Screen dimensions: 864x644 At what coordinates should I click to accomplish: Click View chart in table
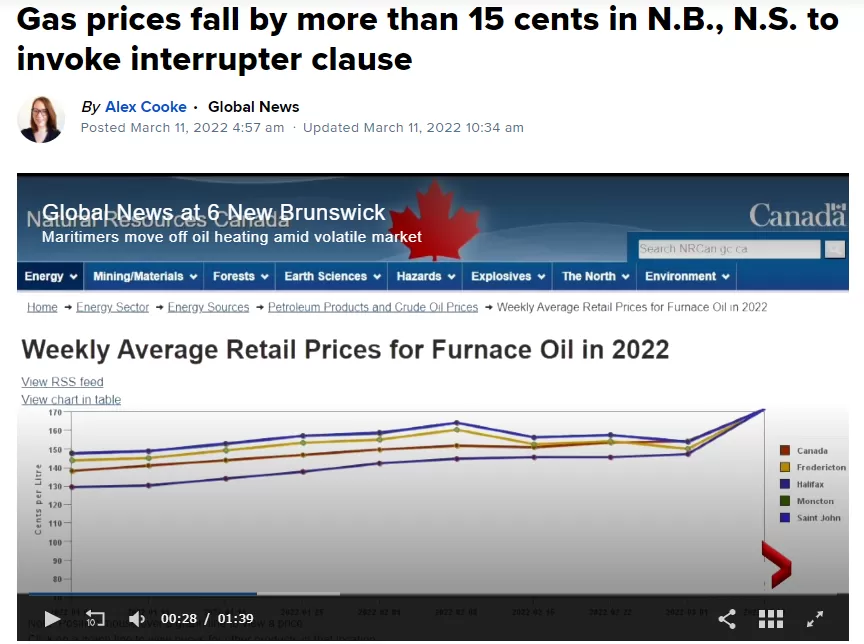coord(71,399)
